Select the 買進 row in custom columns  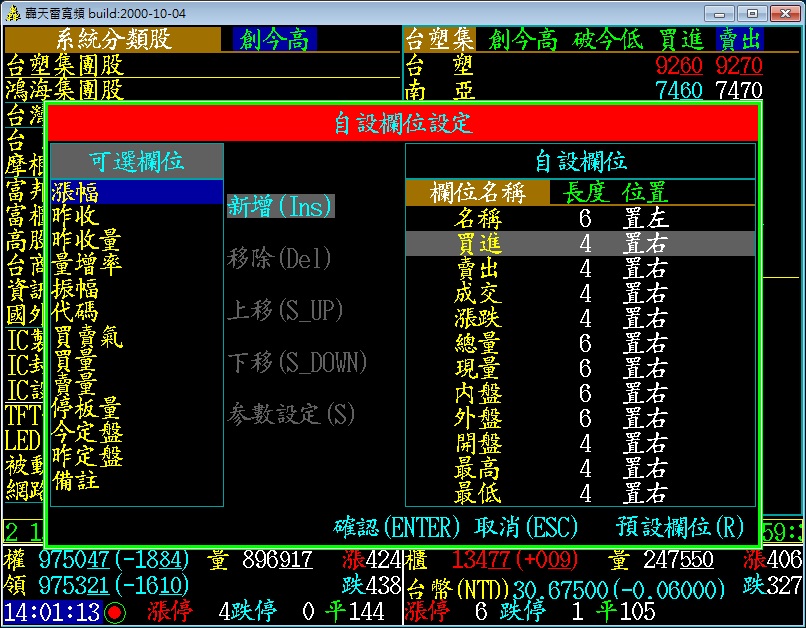[x=580, y=243]
